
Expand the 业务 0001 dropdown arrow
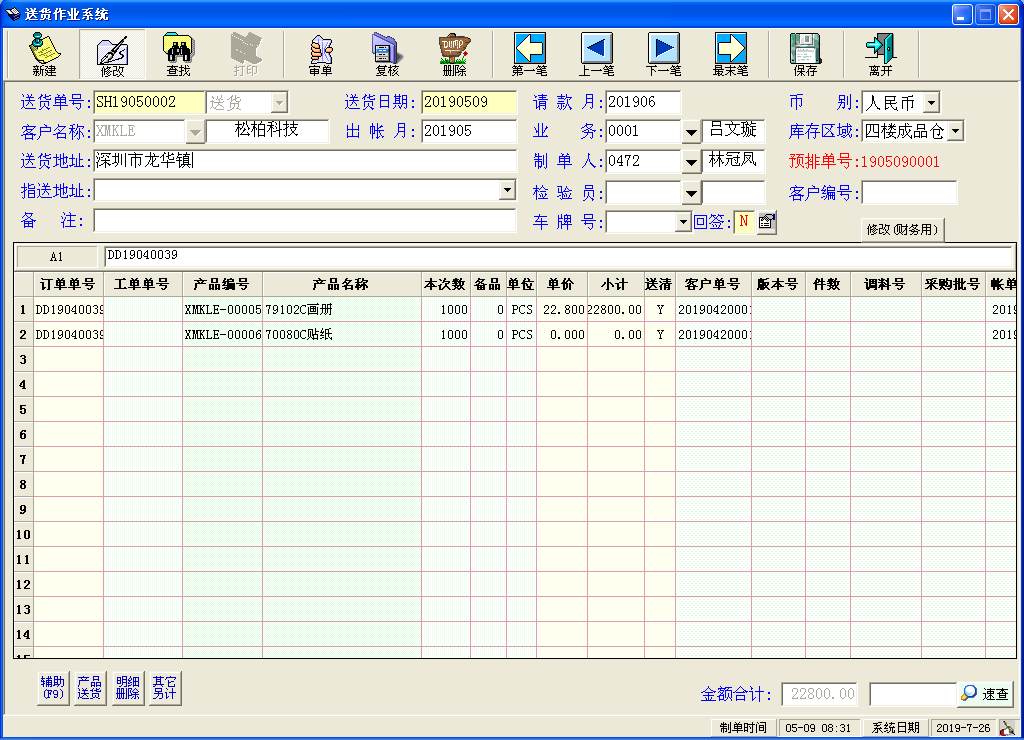tap(691, 132)
